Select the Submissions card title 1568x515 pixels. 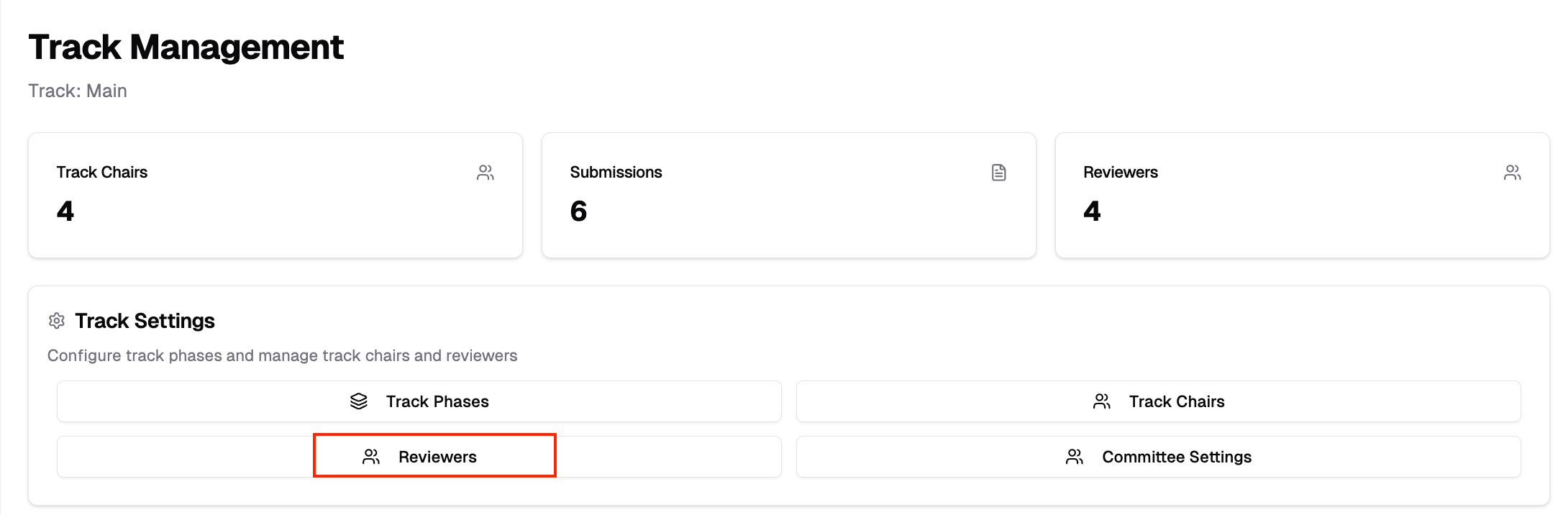click(616, 173)
